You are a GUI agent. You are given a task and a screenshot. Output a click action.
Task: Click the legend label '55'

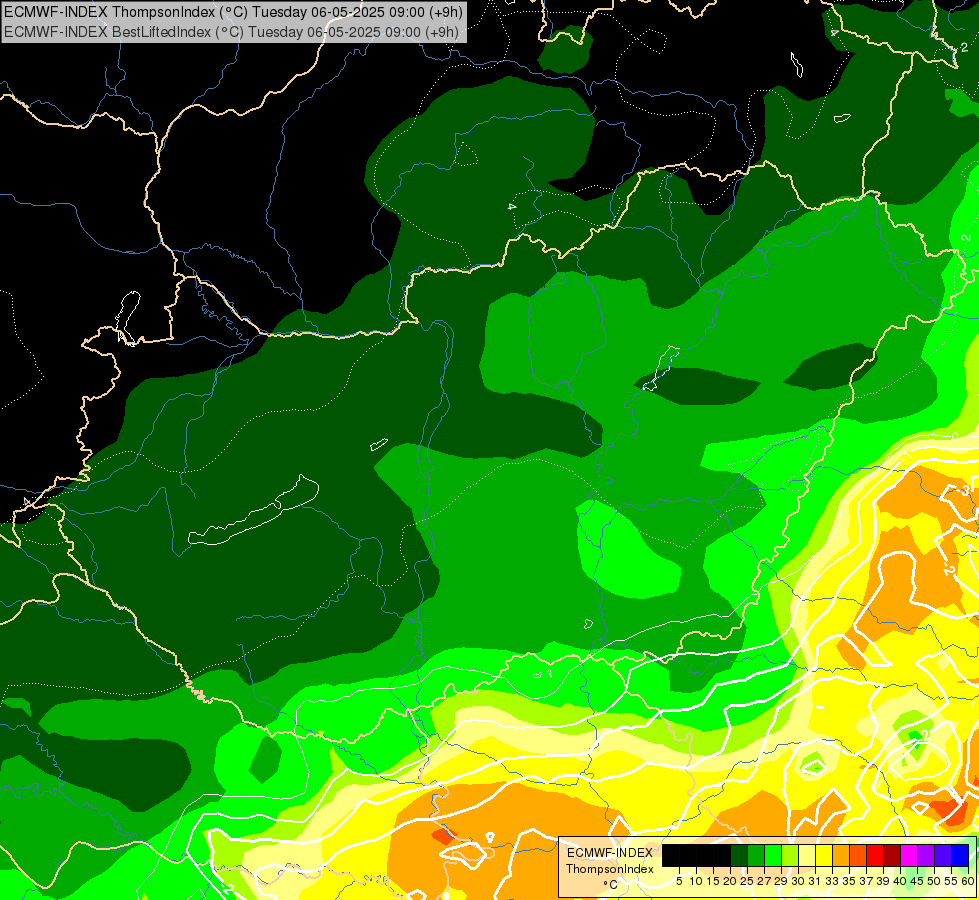click(x=951, y=881)
